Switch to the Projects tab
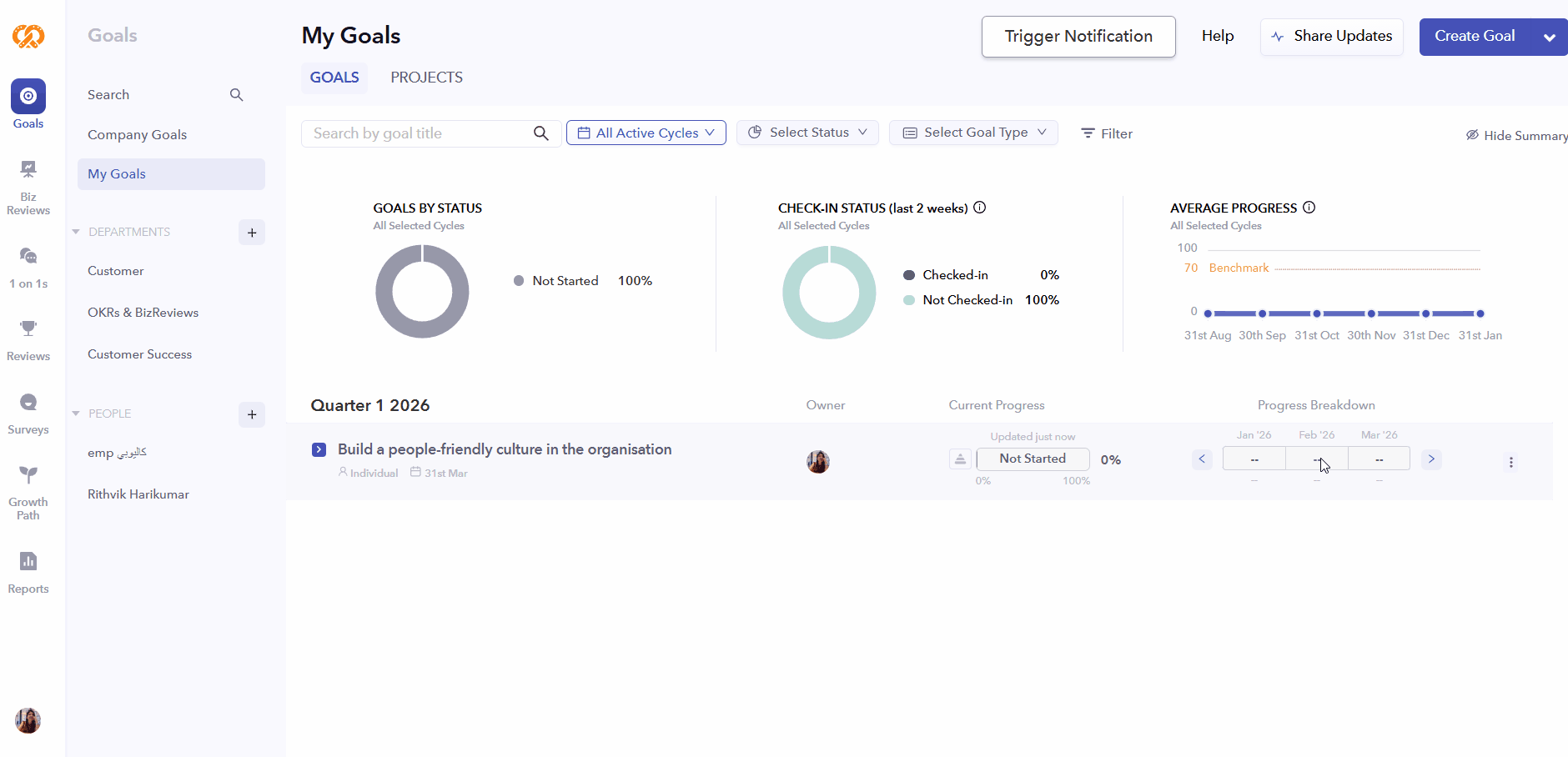1568x757 pixels. (x=426, y=78)
